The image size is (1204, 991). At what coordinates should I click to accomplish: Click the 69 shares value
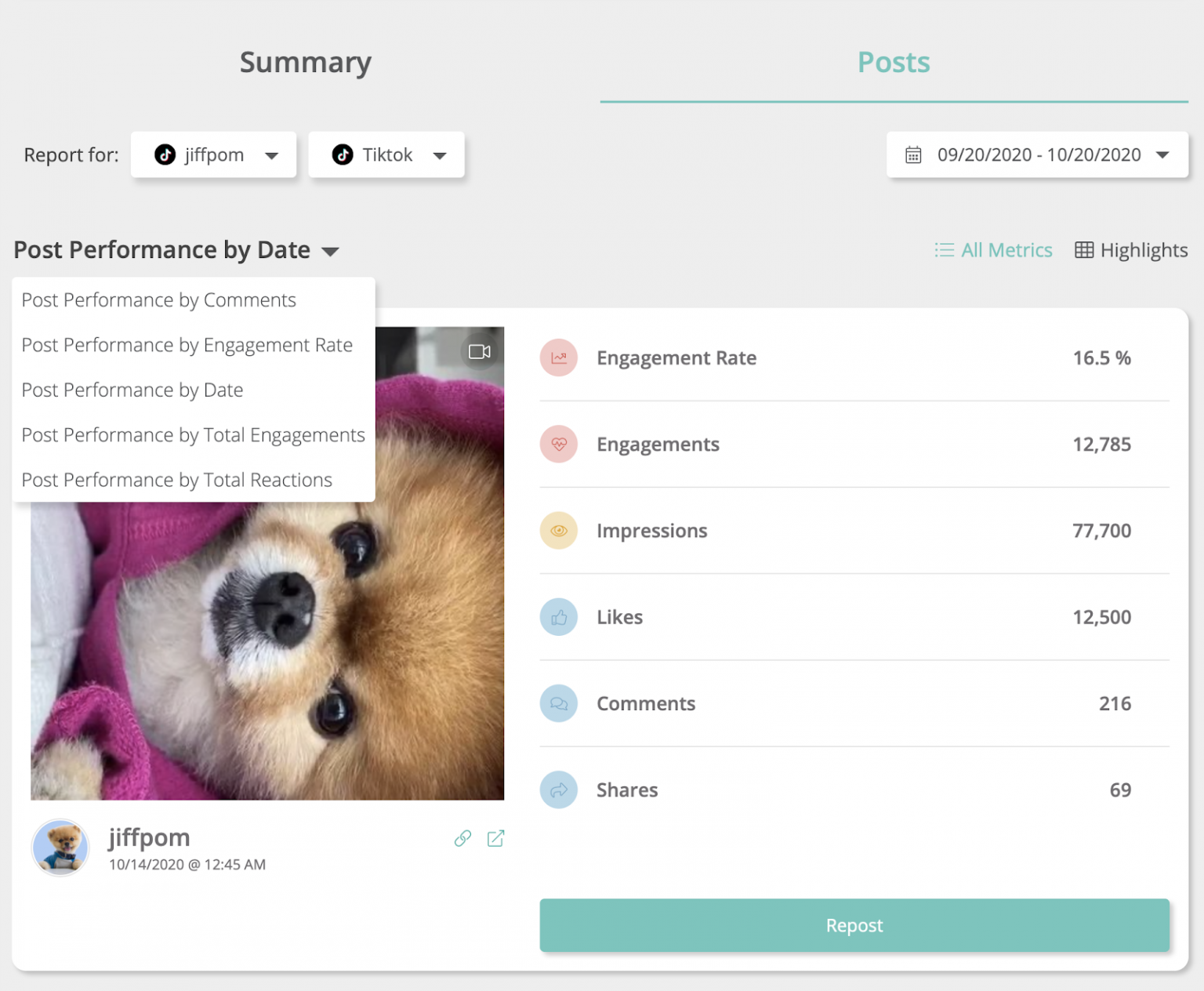[x=1120, y=790]
